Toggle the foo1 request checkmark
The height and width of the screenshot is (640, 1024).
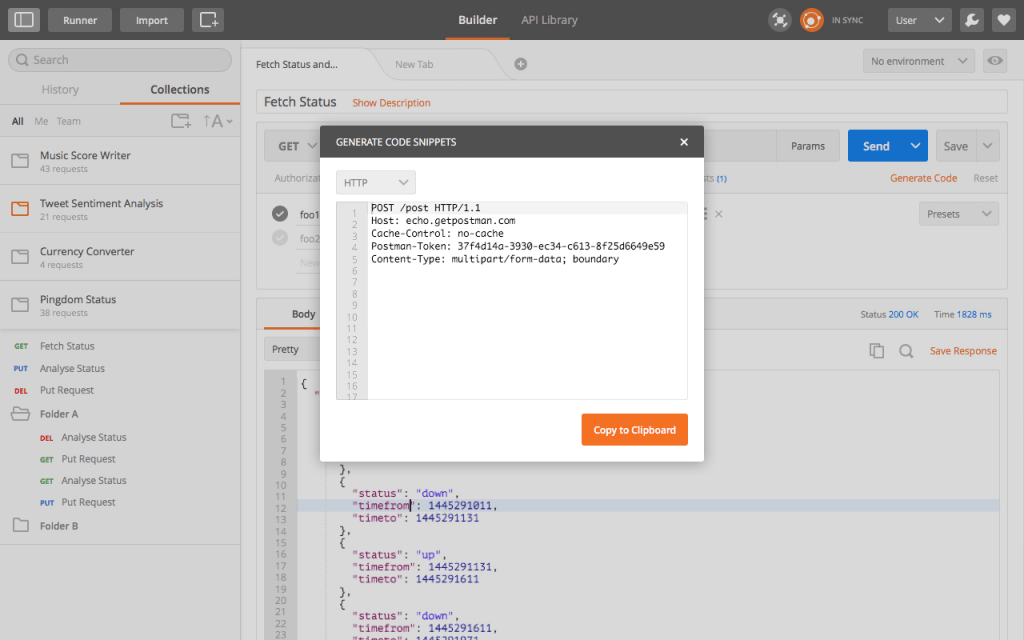point(281,213)
